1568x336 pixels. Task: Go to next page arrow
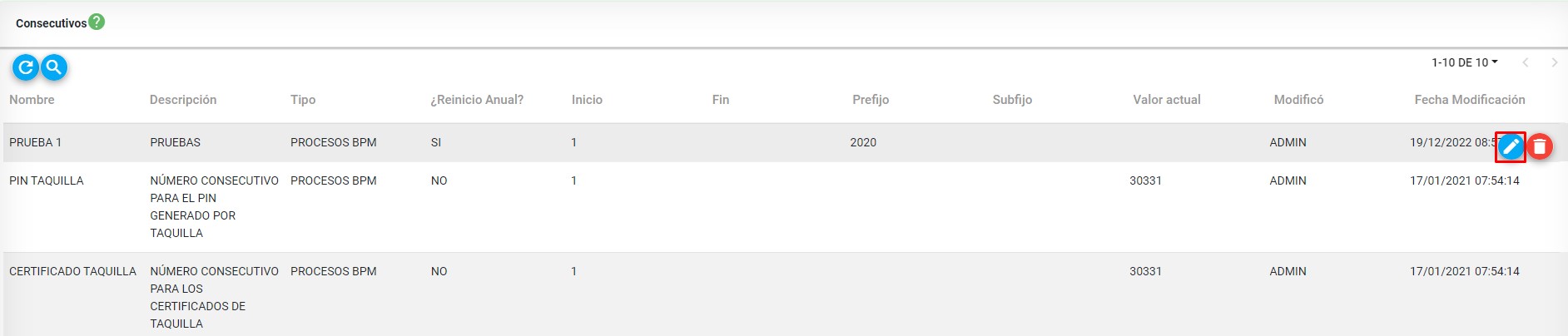click(x=1554, y=62)
